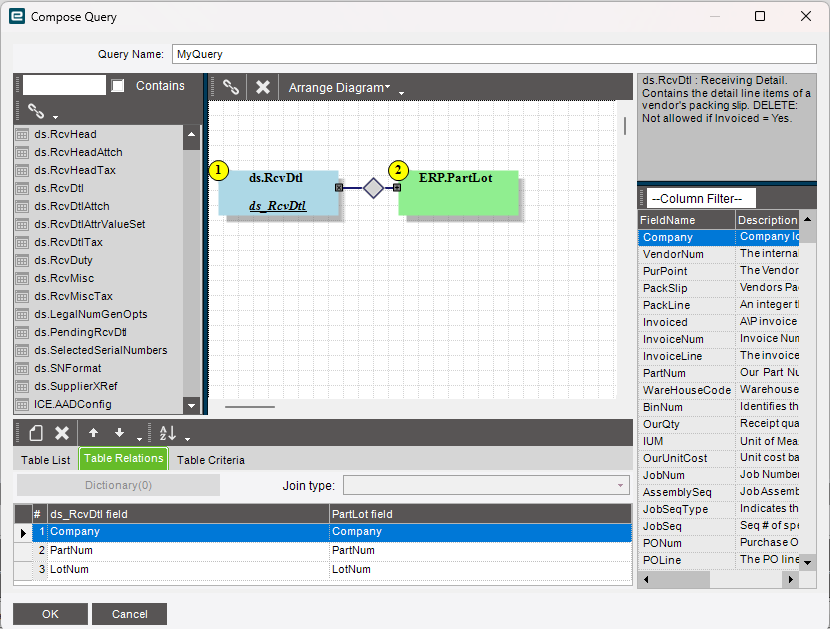This screenshot has width=830, height=629.
Task: Click the table icon beside ds.RcvDtlTax
Action: coord(22,242)
